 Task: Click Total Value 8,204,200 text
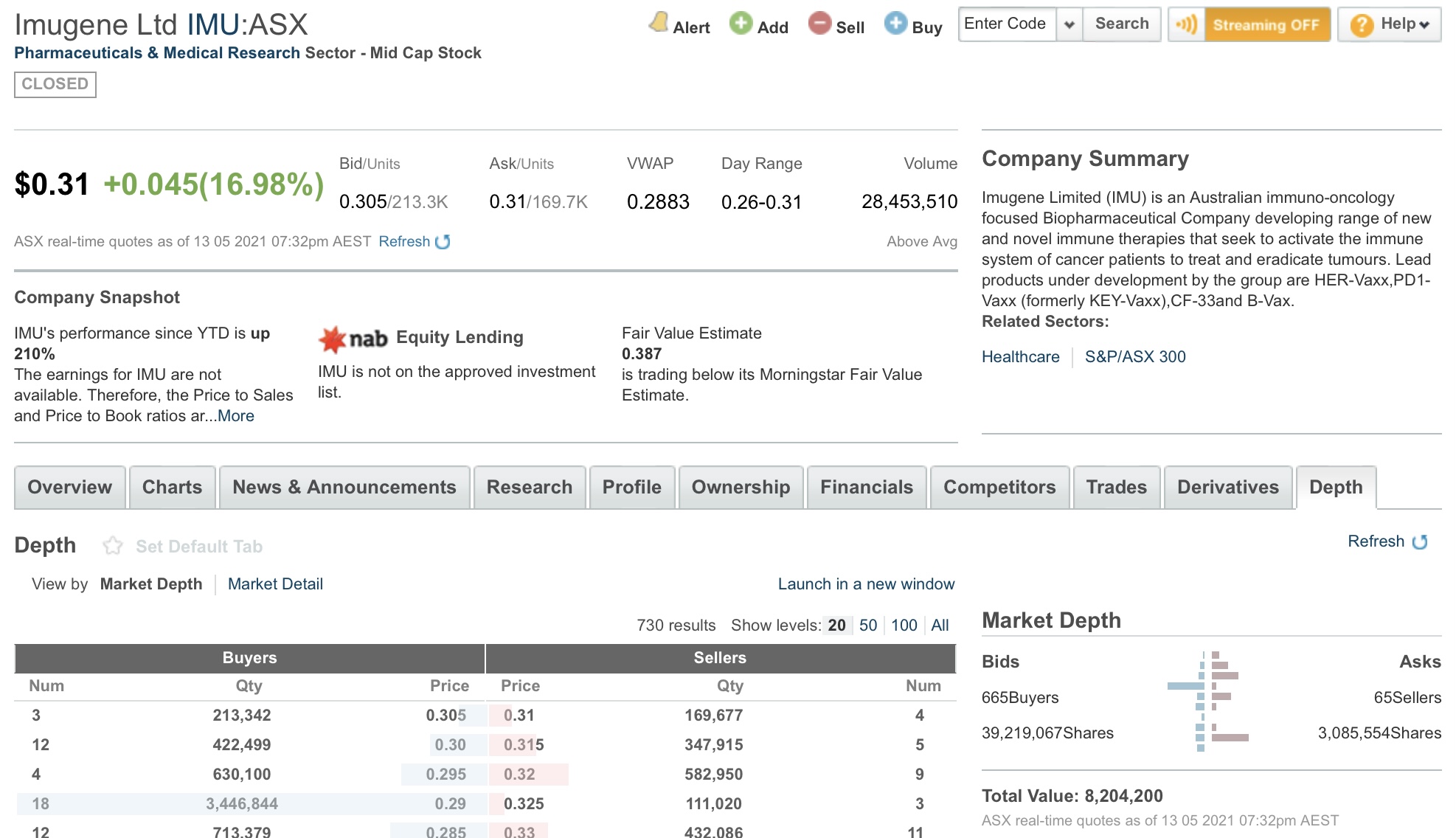pyautogui.click(x=1072, y=796)
